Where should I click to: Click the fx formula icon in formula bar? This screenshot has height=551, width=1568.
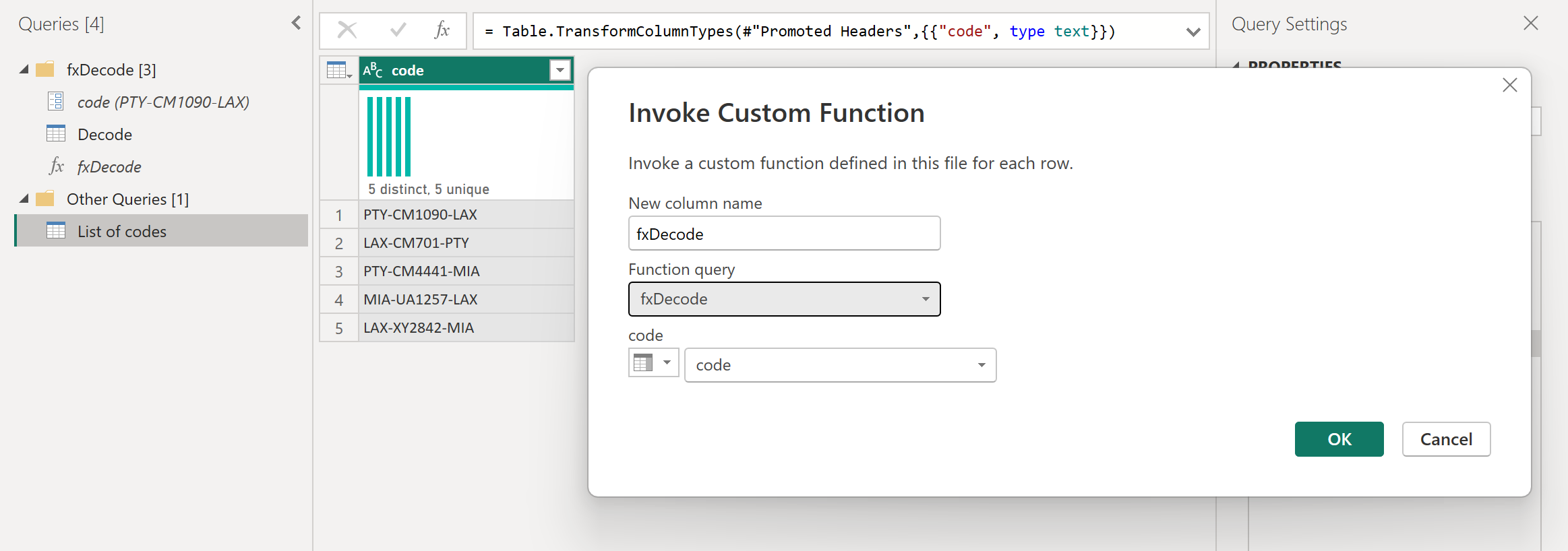click(x=442, y=30)
